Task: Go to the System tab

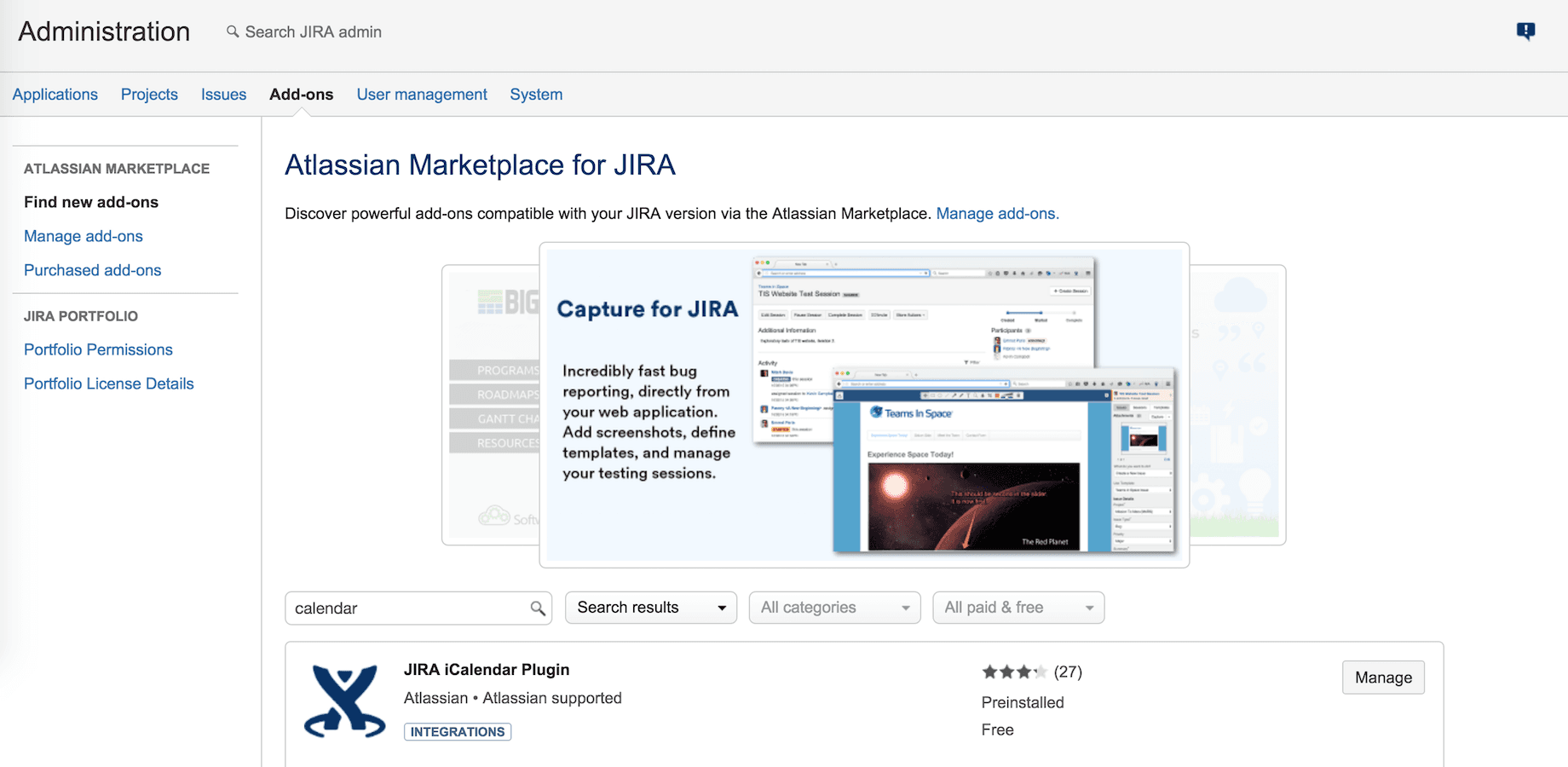Action: point(536,95)
